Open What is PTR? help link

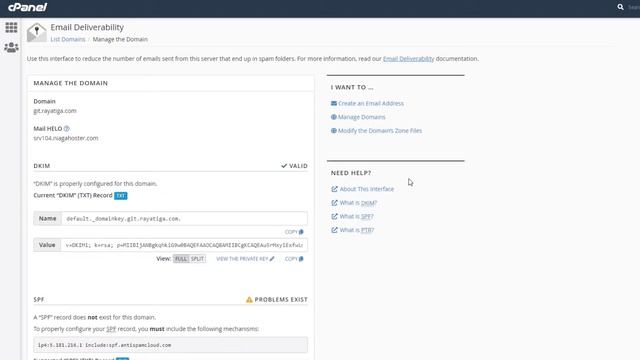tap(353, 230)
